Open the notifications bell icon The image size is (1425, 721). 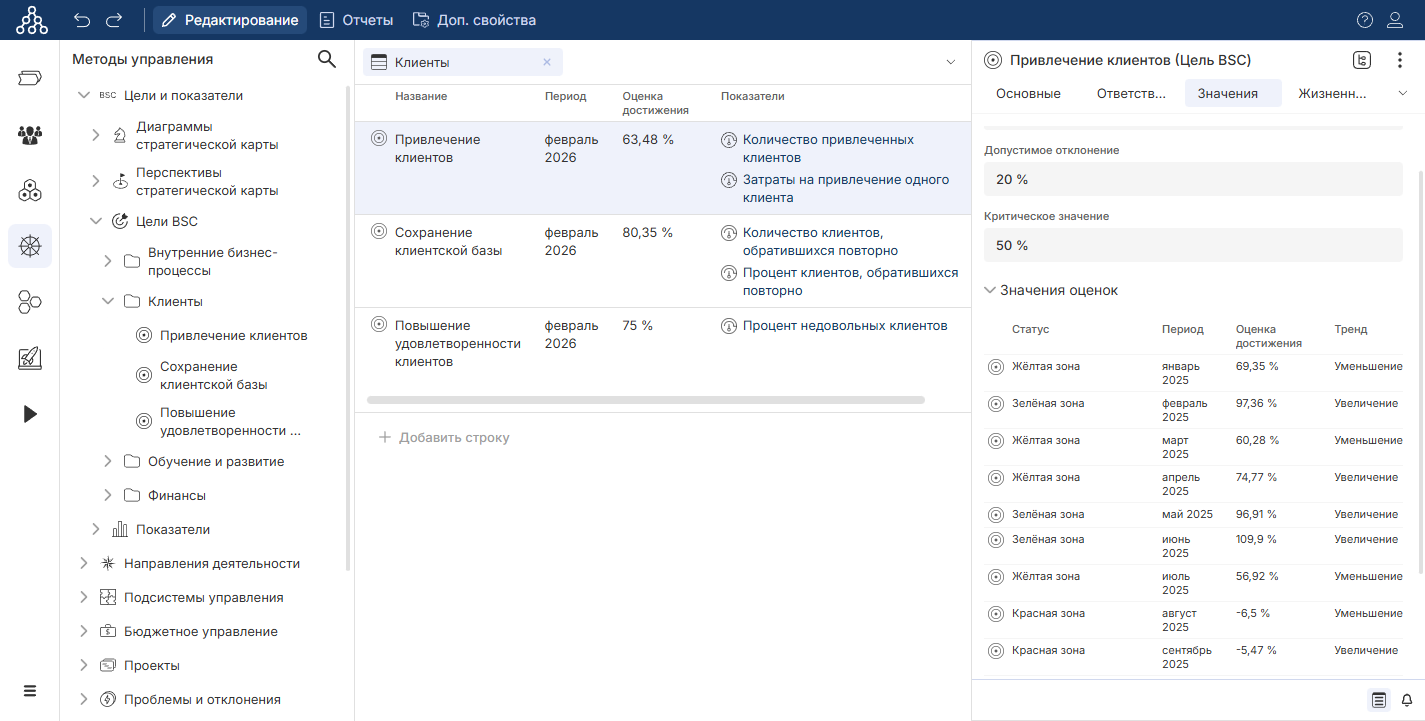click(x=1406, y=700)
